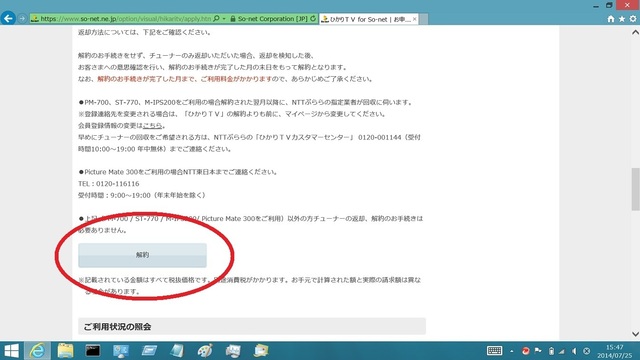Click the browser back arrow button
Image resolution: width=640 pixels, height=360 pixels.
[x=8, y=18]
